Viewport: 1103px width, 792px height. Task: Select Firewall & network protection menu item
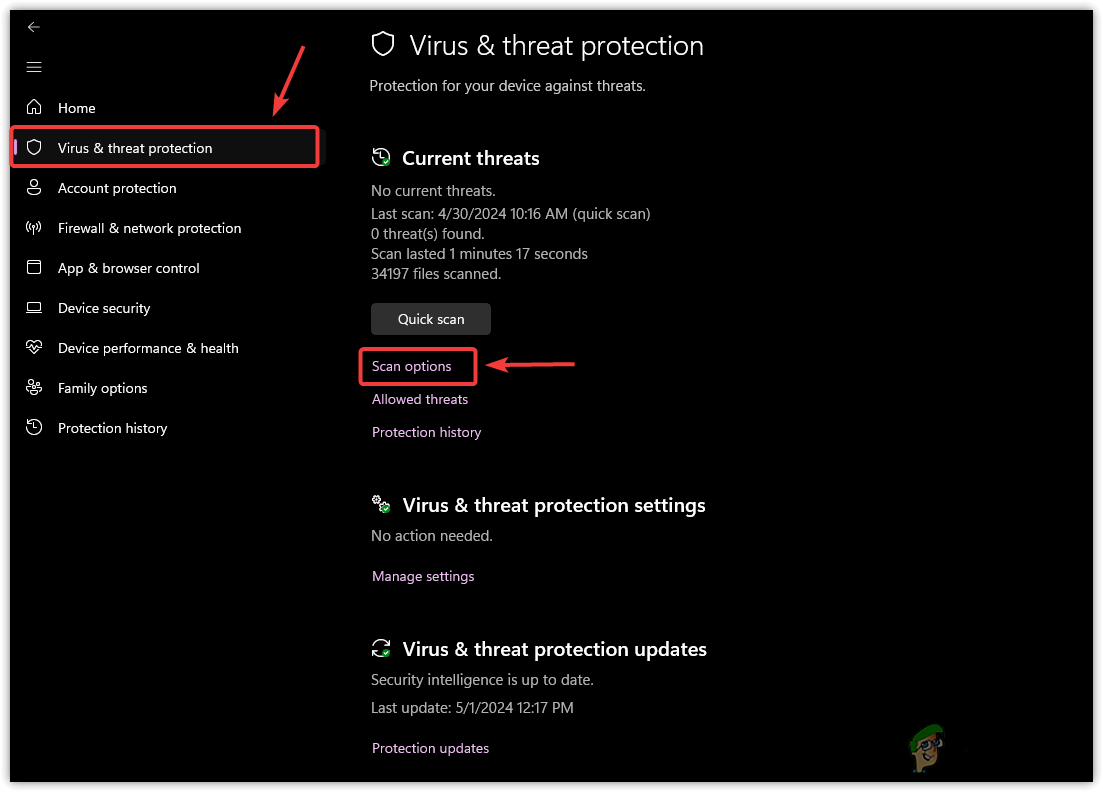click(149, 228)
